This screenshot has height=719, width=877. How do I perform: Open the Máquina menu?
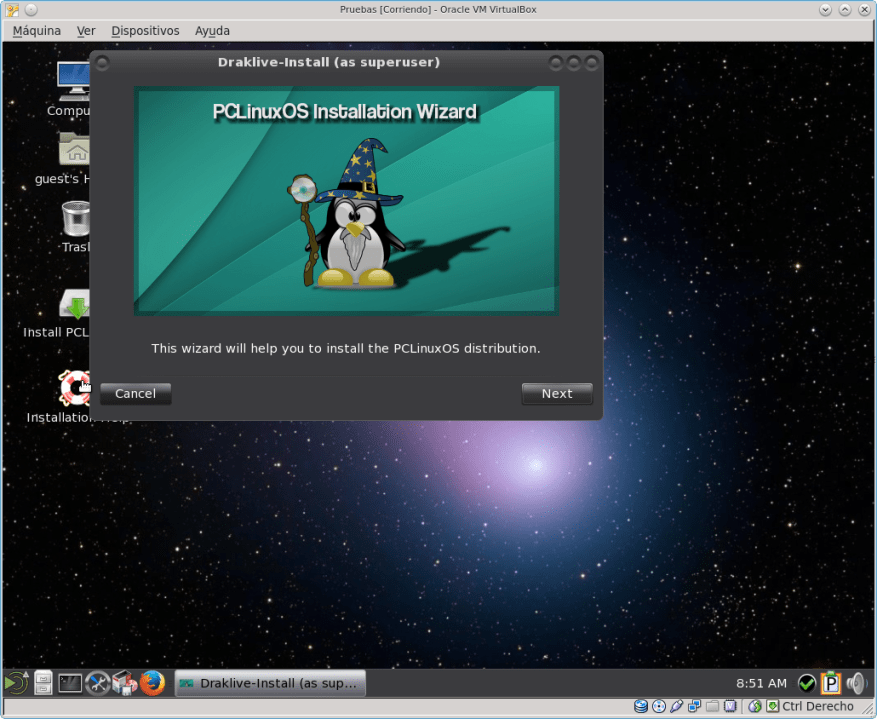(36, 31)
